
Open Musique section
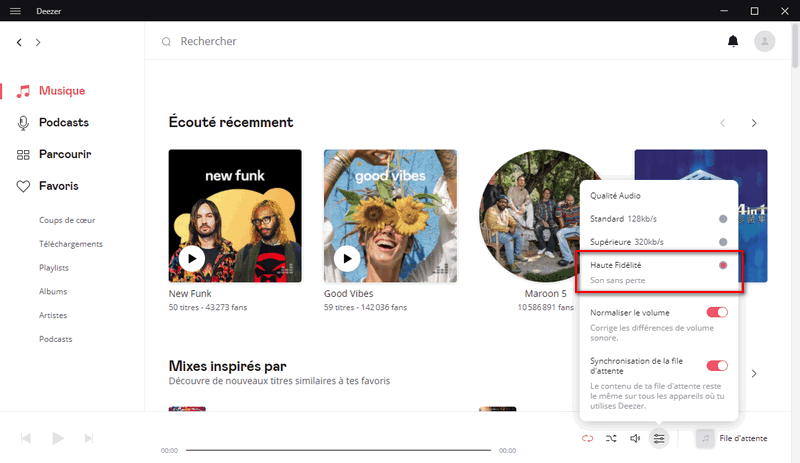click(62, 91)
